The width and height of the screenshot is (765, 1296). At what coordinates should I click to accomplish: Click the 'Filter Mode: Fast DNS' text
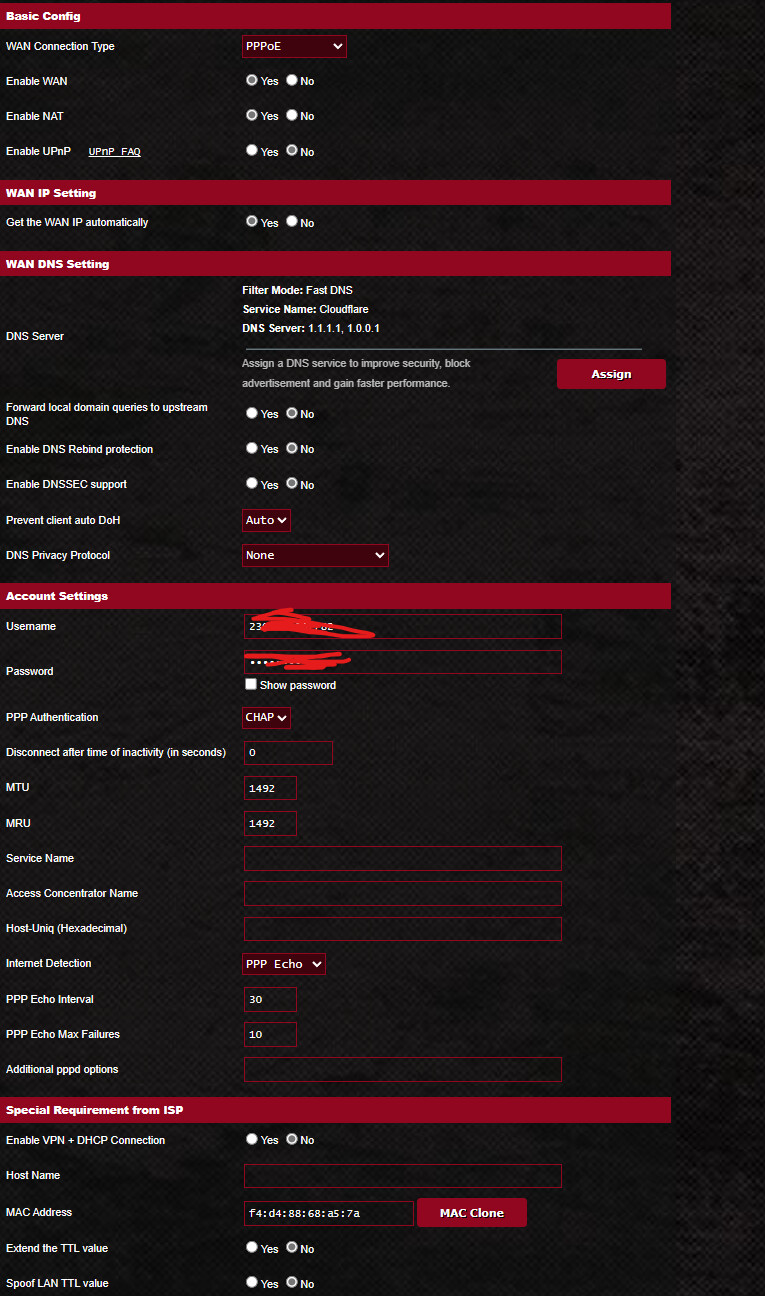(x=297, y=290)
